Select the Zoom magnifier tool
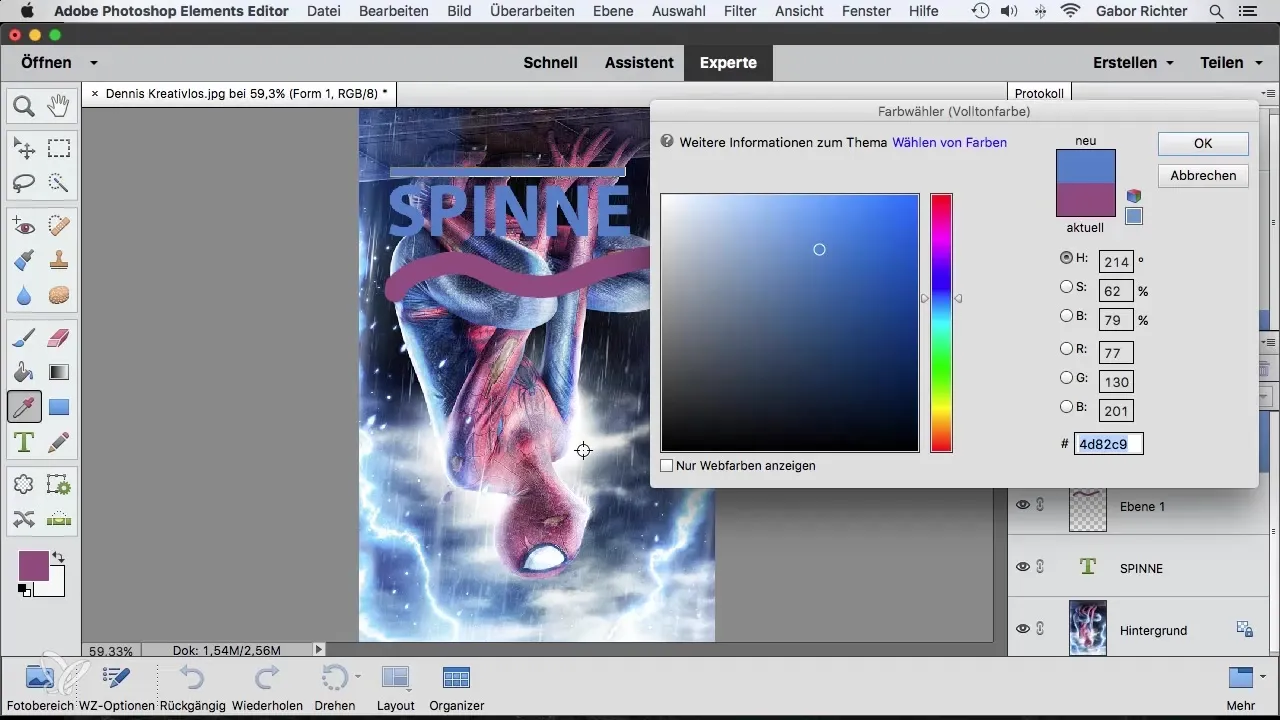The width and height of the screenshot is (1280, 720). 24,105
